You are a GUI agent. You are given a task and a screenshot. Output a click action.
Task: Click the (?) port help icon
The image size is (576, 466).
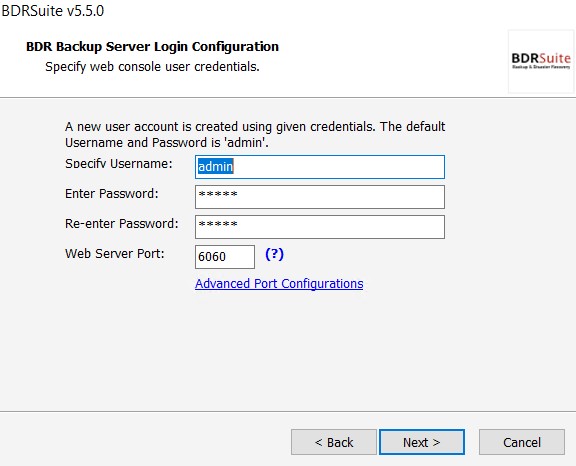(274, 254)
